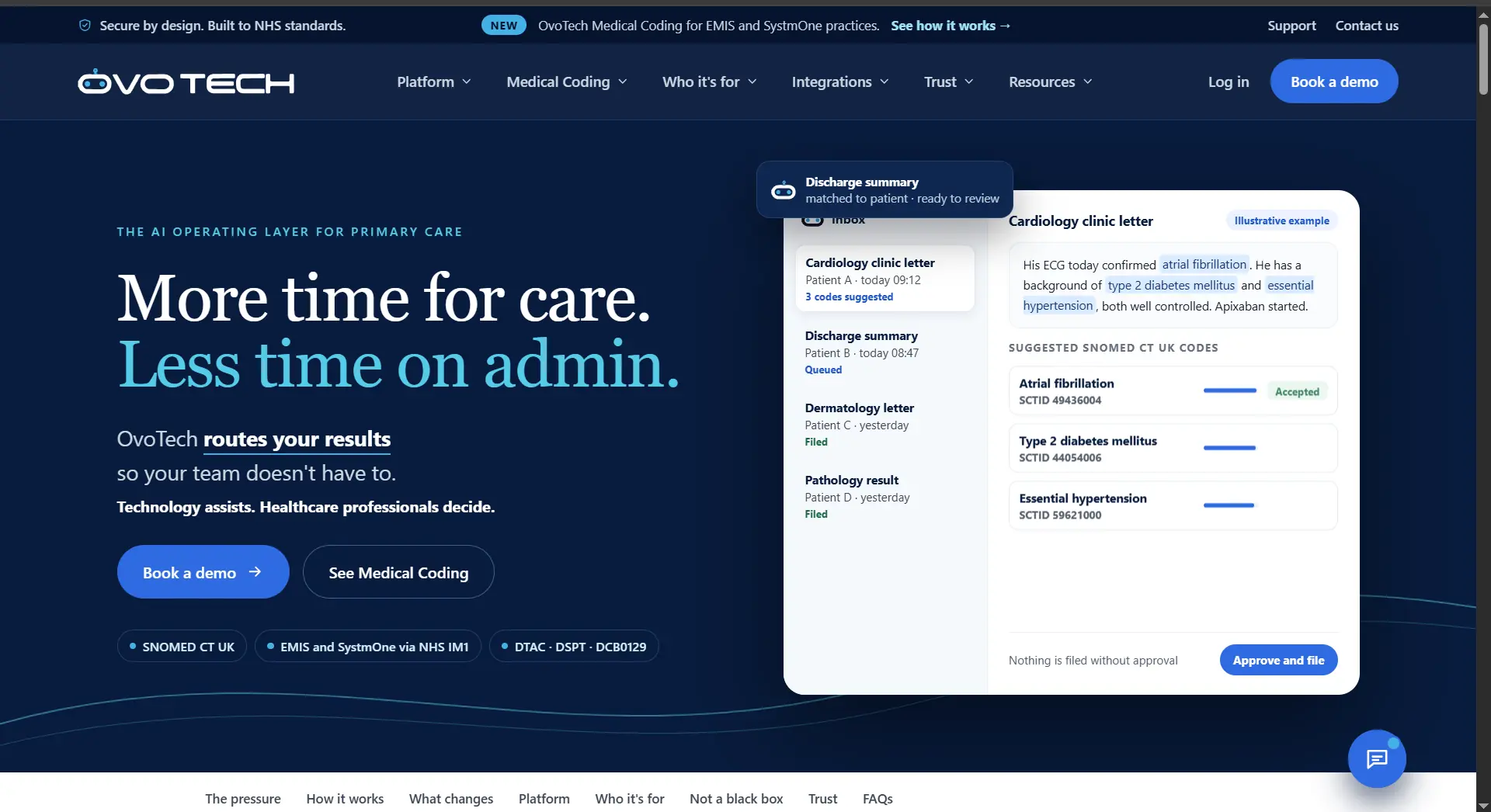Image resolution: width=1491 pixels, height=812 pixels.
Task: Click the arrow icon in Book a demo hero button
Action: tap(255, 572)
